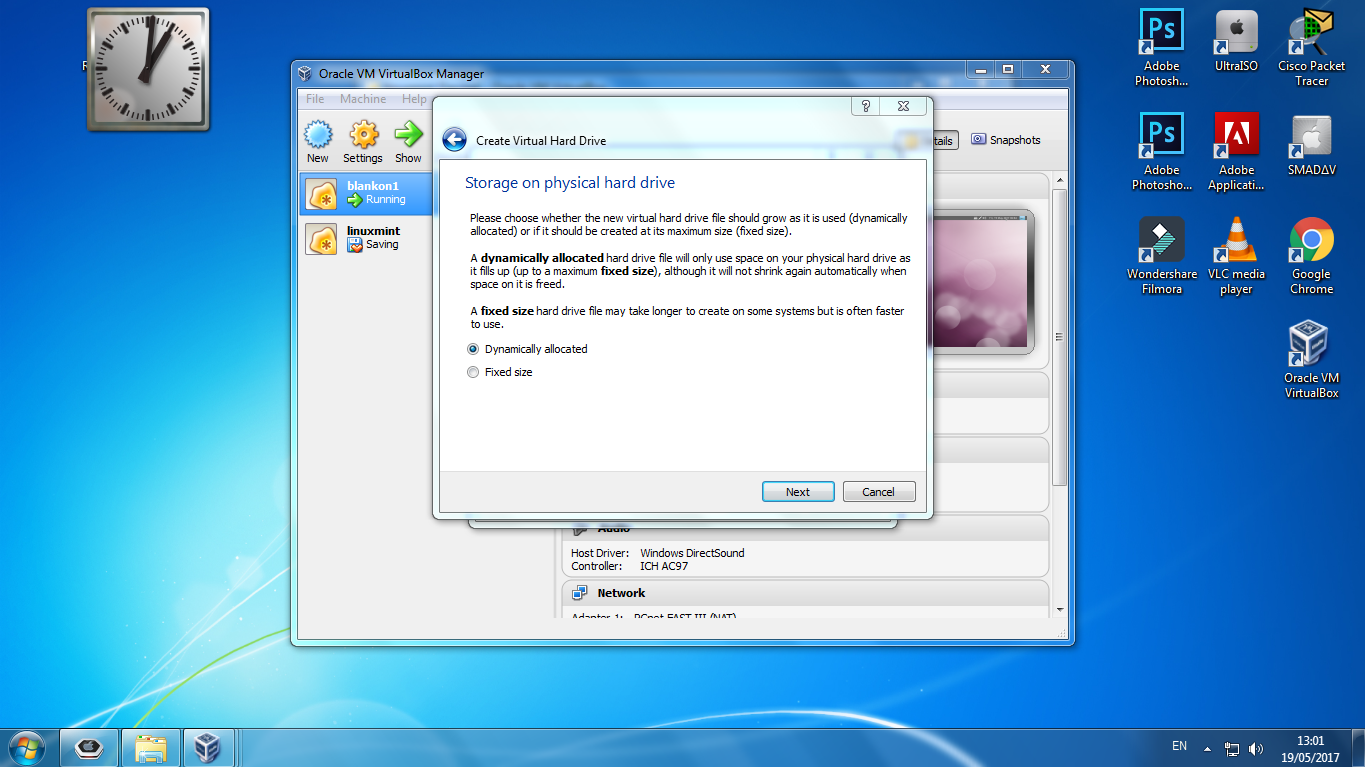
Task: Open VLC media player desktop shortcut
Action: click(1236, 256)
